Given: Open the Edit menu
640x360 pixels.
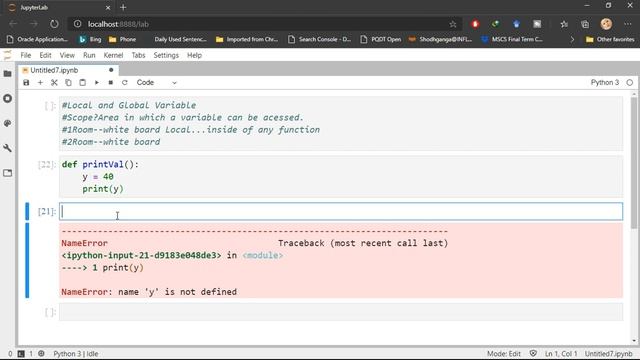Looking at the screenshot, I should [45, 55].
